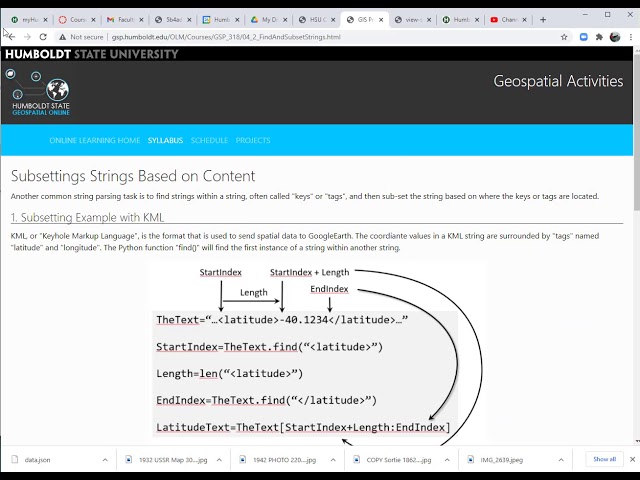The height and width of the screenshot is (480, 640).
Task: Expand options for data.json download
Action: coord(105,460)
